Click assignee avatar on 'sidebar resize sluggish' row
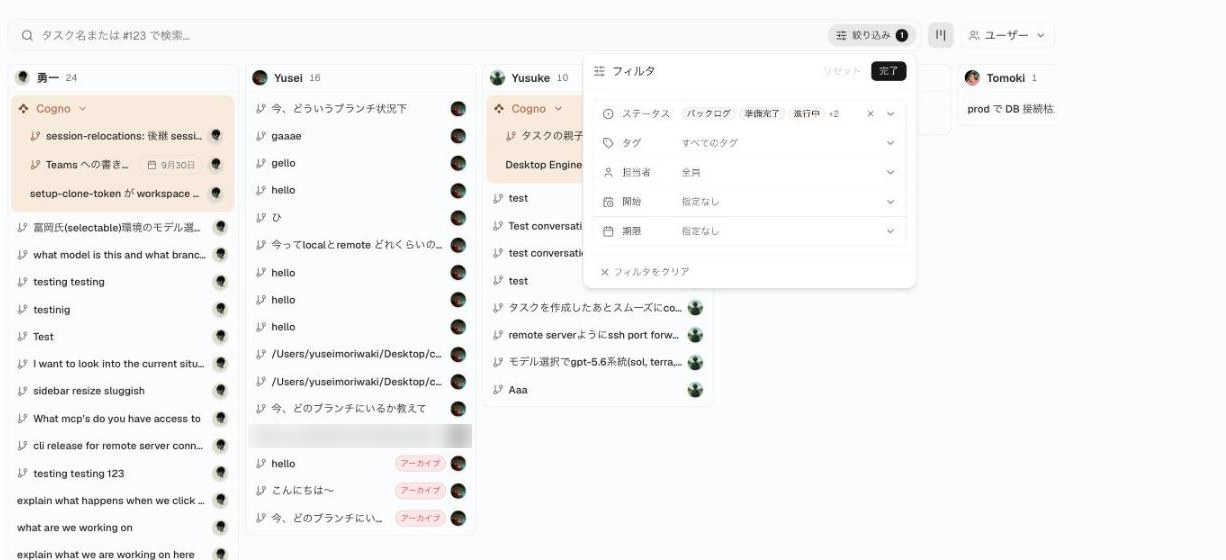Screen dimensions: 1226x560 click(220, 391)
